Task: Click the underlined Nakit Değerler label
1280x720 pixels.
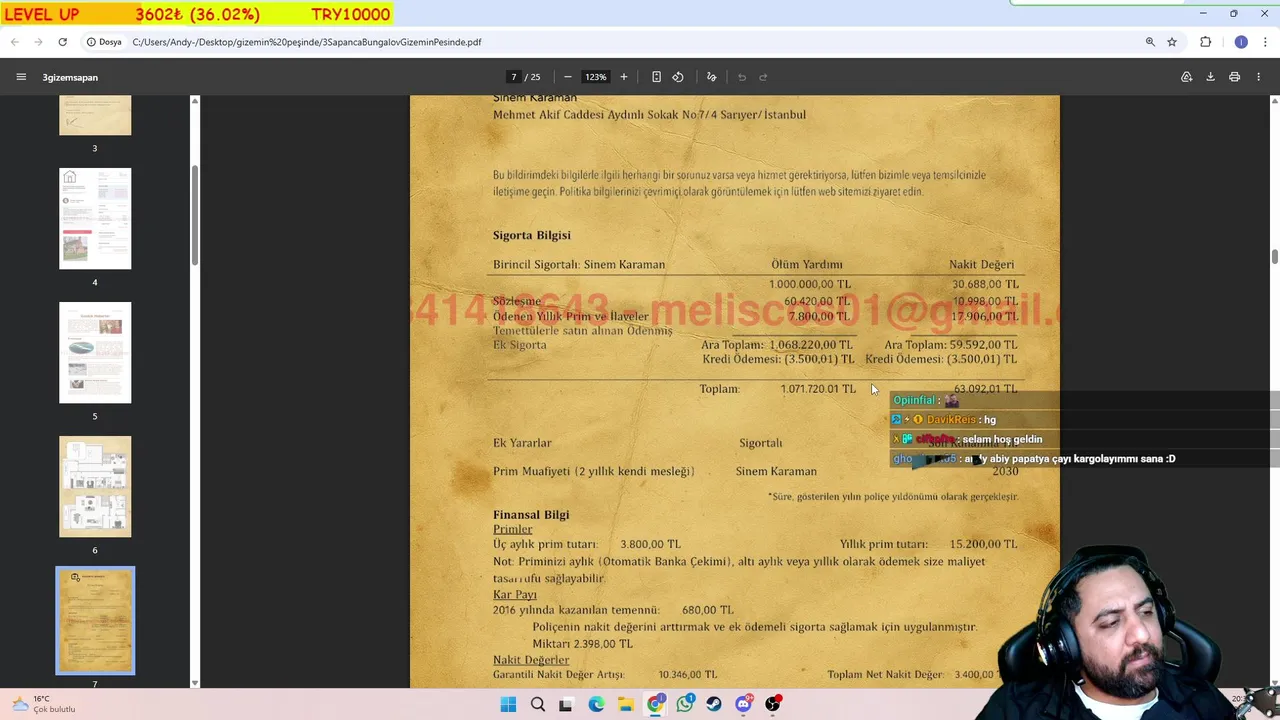Action: 531,660
